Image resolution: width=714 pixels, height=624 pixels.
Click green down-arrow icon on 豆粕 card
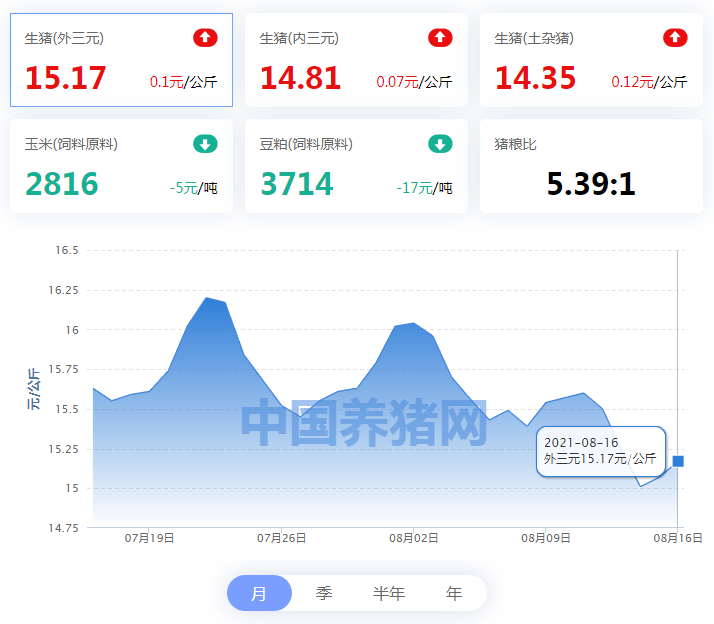[x=440, y=144]
